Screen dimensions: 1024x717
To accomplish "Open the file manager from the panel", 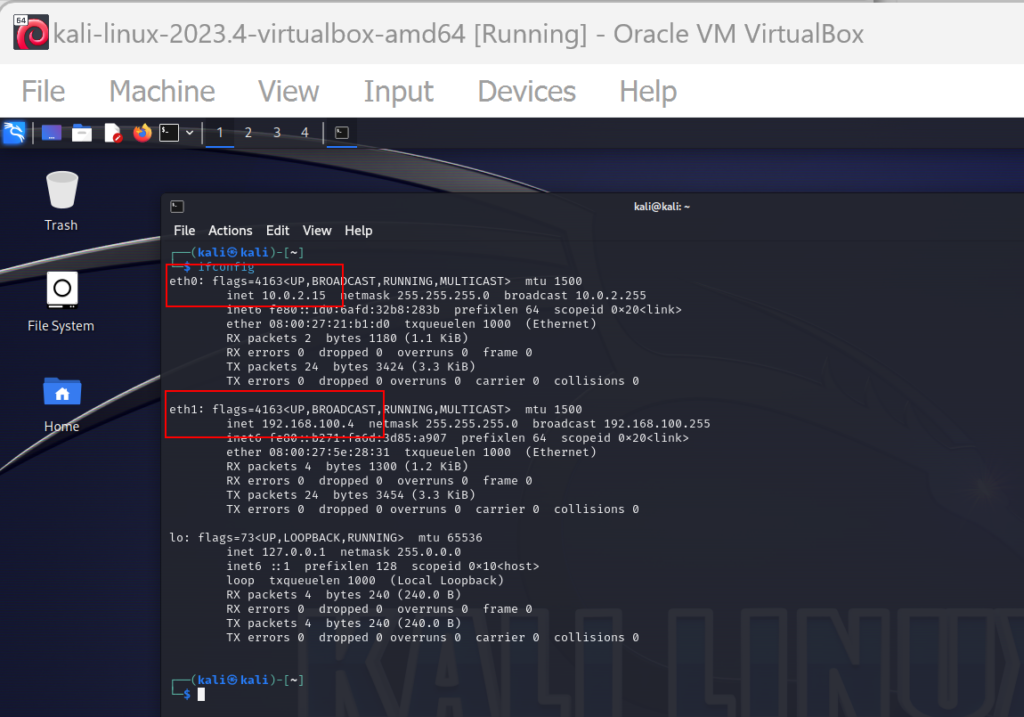I will (82, 133).
